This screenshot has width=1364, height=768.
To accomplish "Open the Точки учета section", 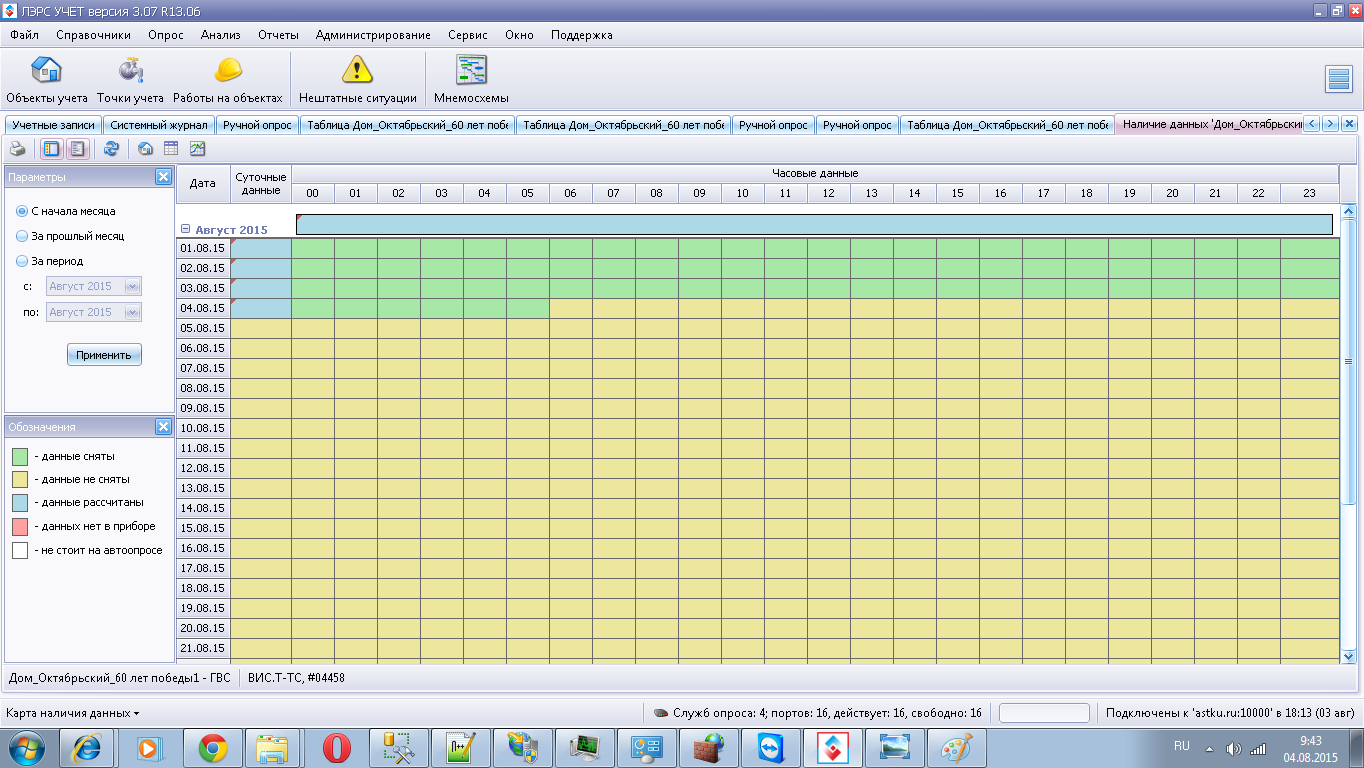I will tap(130, 80).
